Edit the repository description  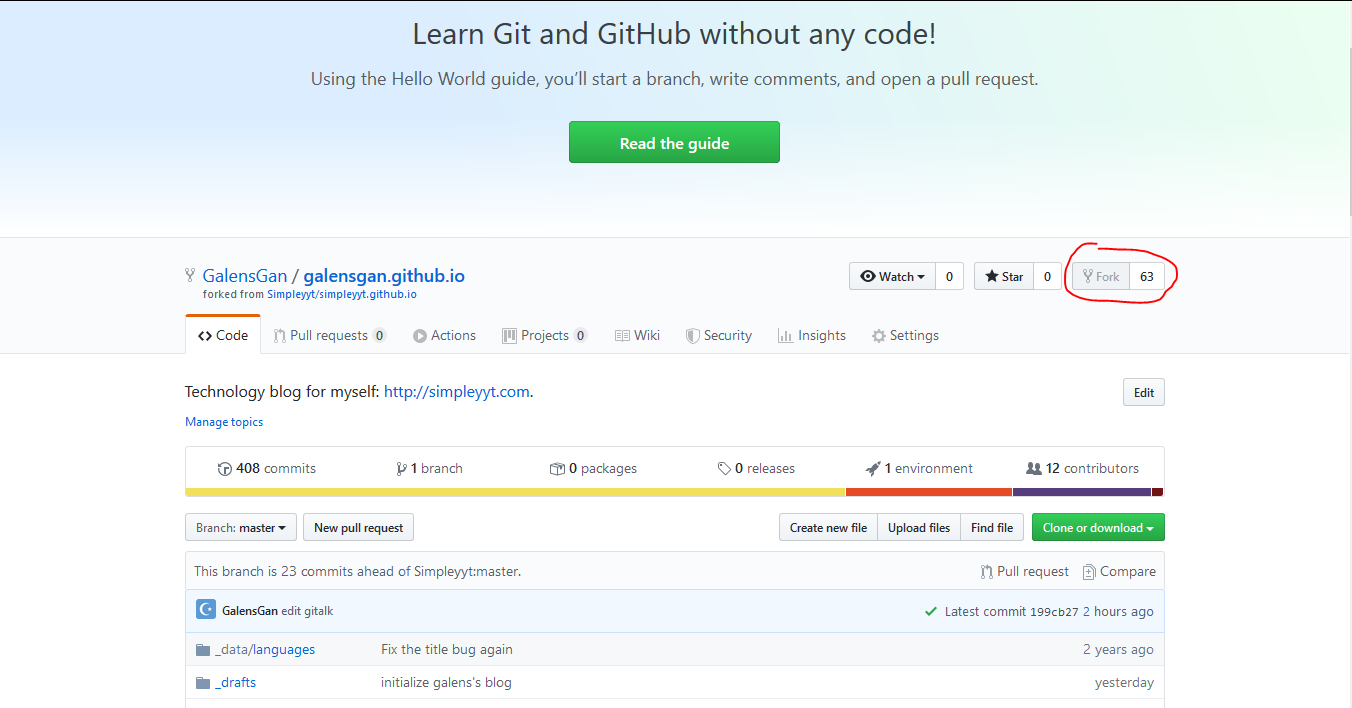click(1143, 393)
